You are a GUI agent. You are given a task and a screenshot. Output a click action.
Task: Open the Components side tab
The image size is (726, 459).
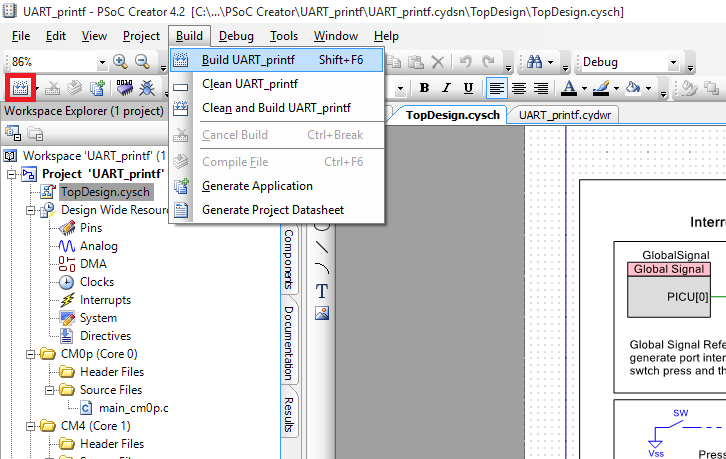pyautogui.click(x=288, y=259)
